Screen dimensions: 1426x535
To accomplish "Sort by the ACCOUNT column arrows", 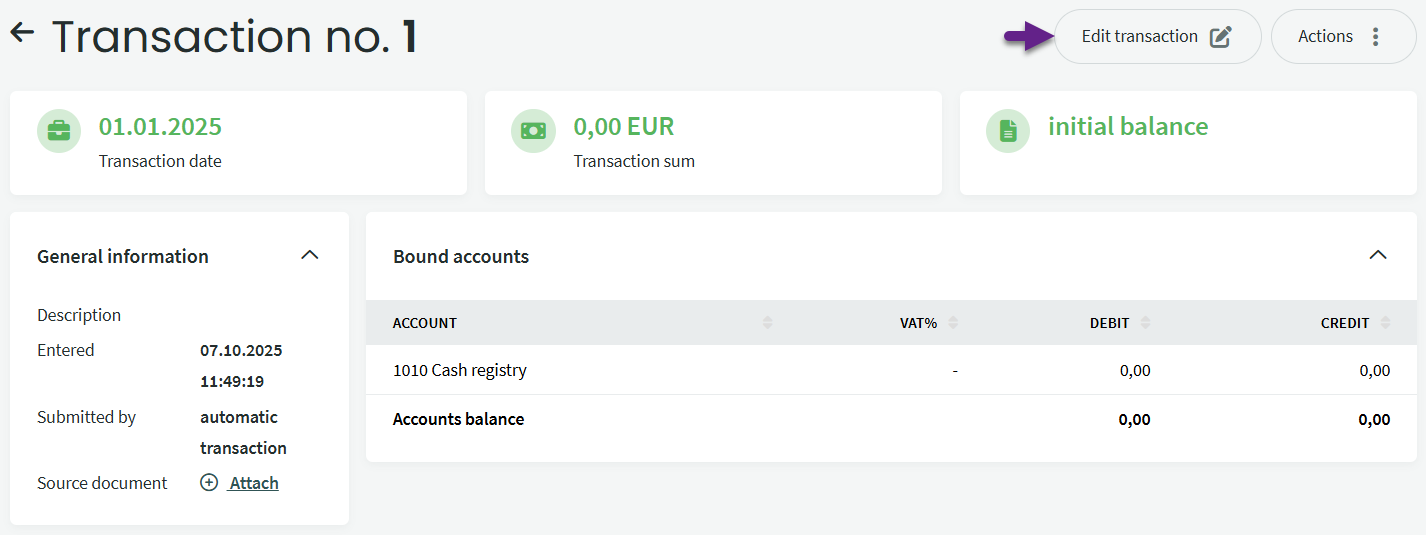I will click(x=767, y=323).
